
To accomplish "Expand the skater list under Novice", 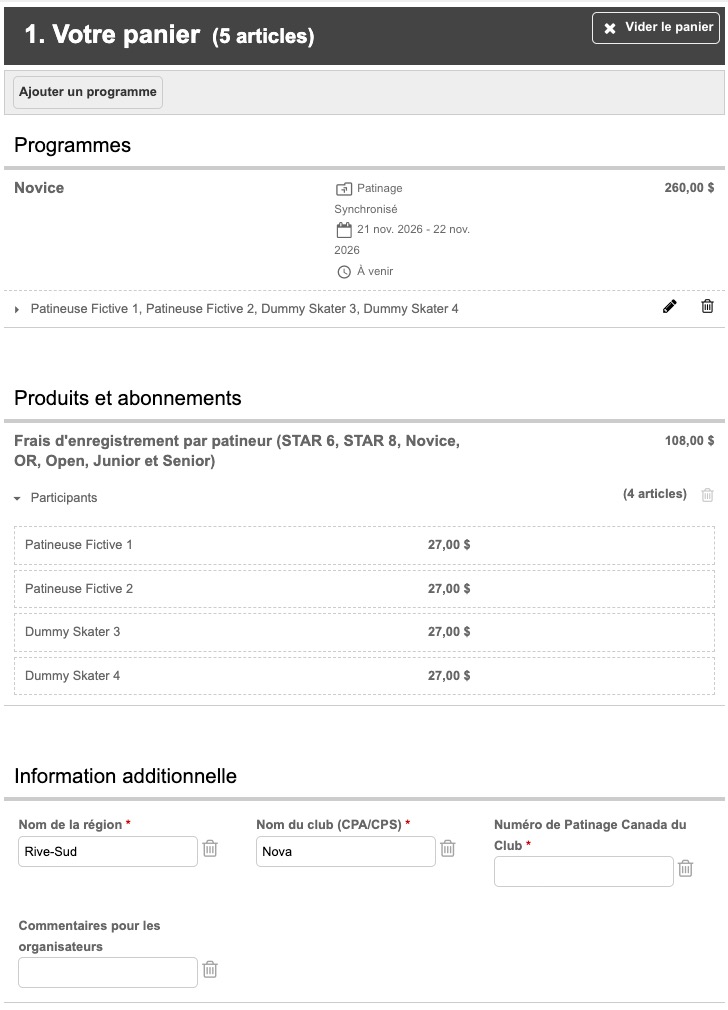I will pyautogui.click(x=17, y=310).
